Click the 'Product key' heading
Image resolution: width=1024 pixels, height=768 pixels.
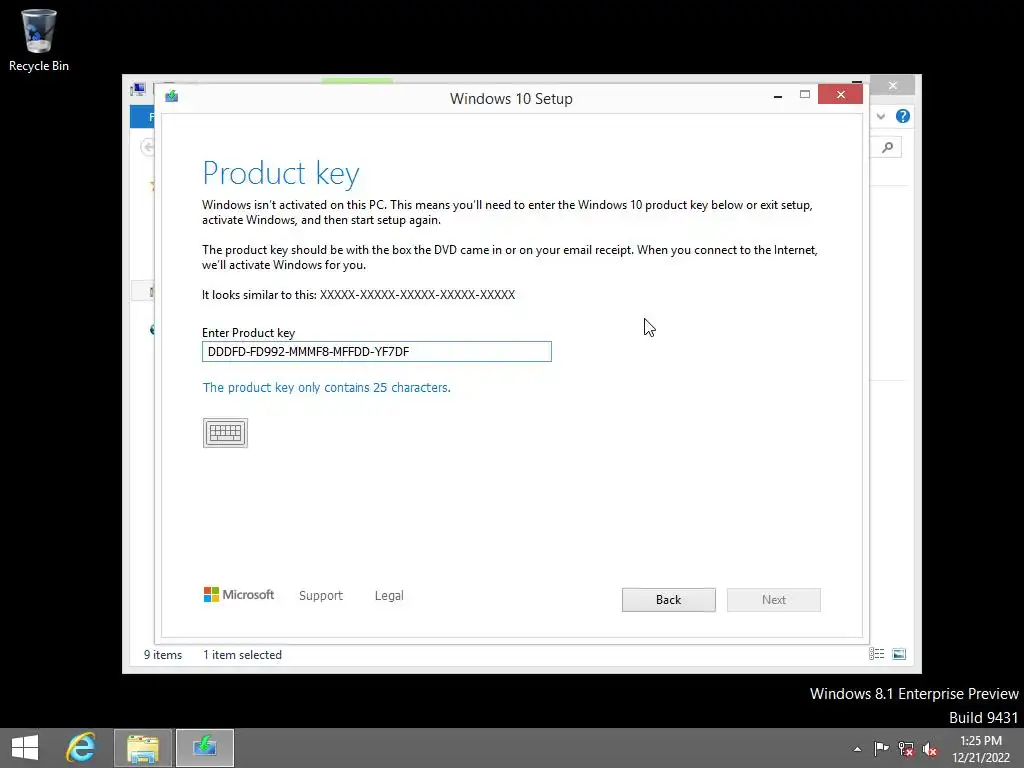point(281,173)
